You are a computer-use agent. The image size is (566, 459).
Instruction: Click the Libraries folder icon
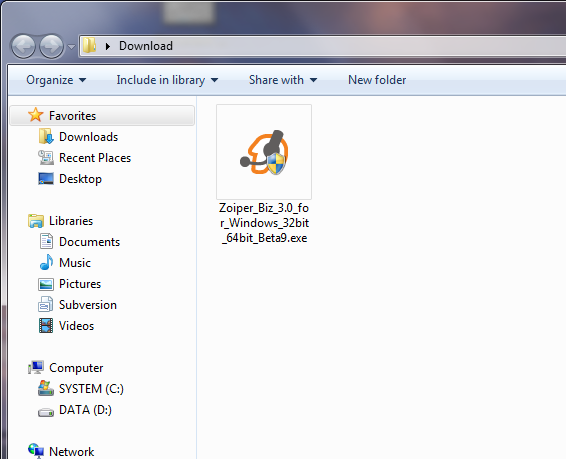36,220
